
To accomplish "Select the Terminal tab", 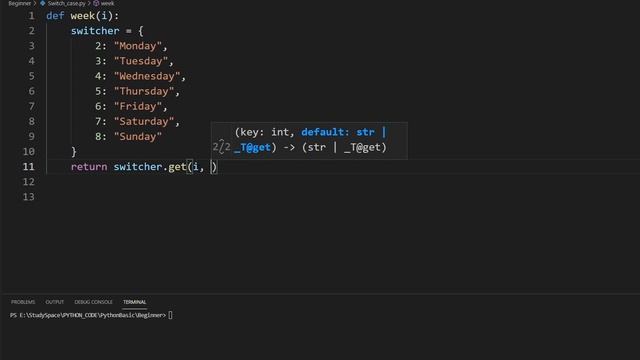I will click(134, 302).
